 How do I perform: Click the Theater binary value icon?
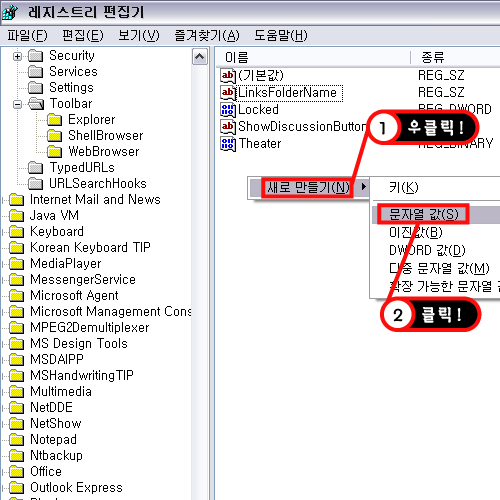pyautogui.click(x=228, y=144)
